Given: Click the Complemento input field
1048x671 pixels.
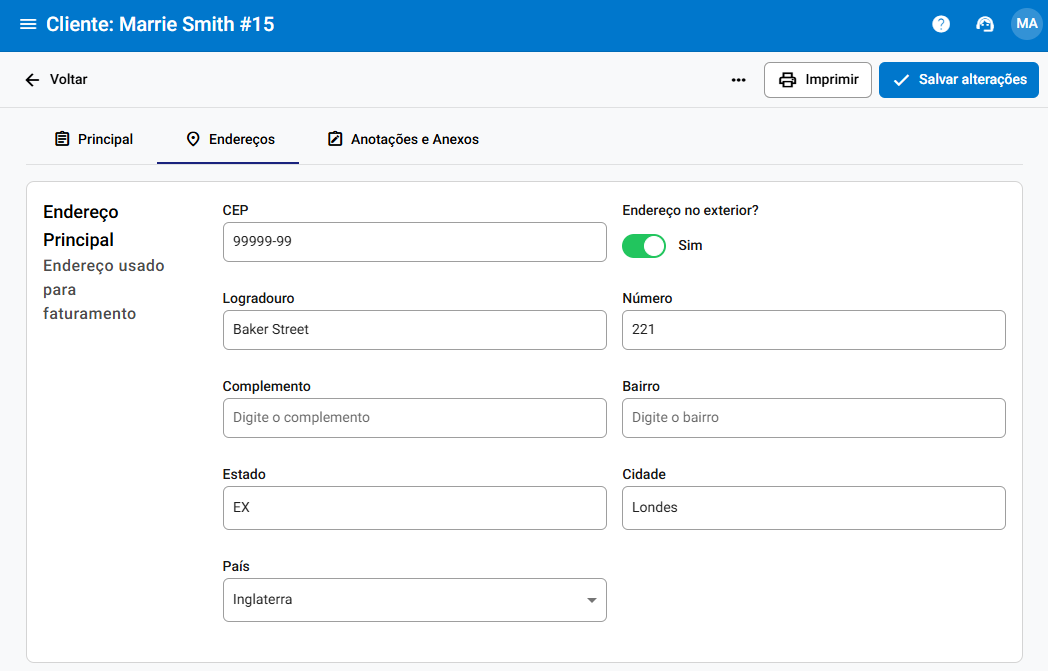Looking at the screenshot, I should (414, 418).
